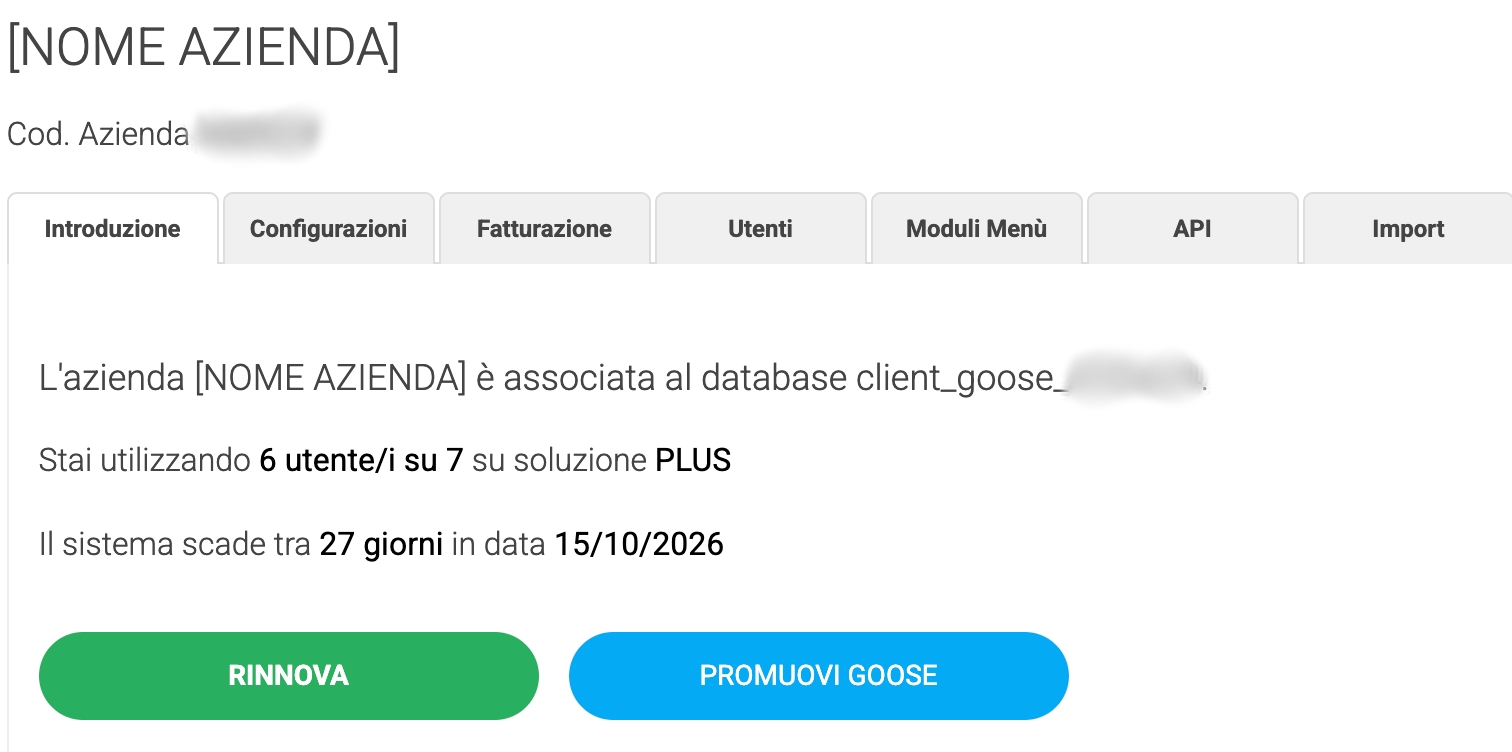
Task: Click the Cod. Azienda label
Action: [98, 134]
